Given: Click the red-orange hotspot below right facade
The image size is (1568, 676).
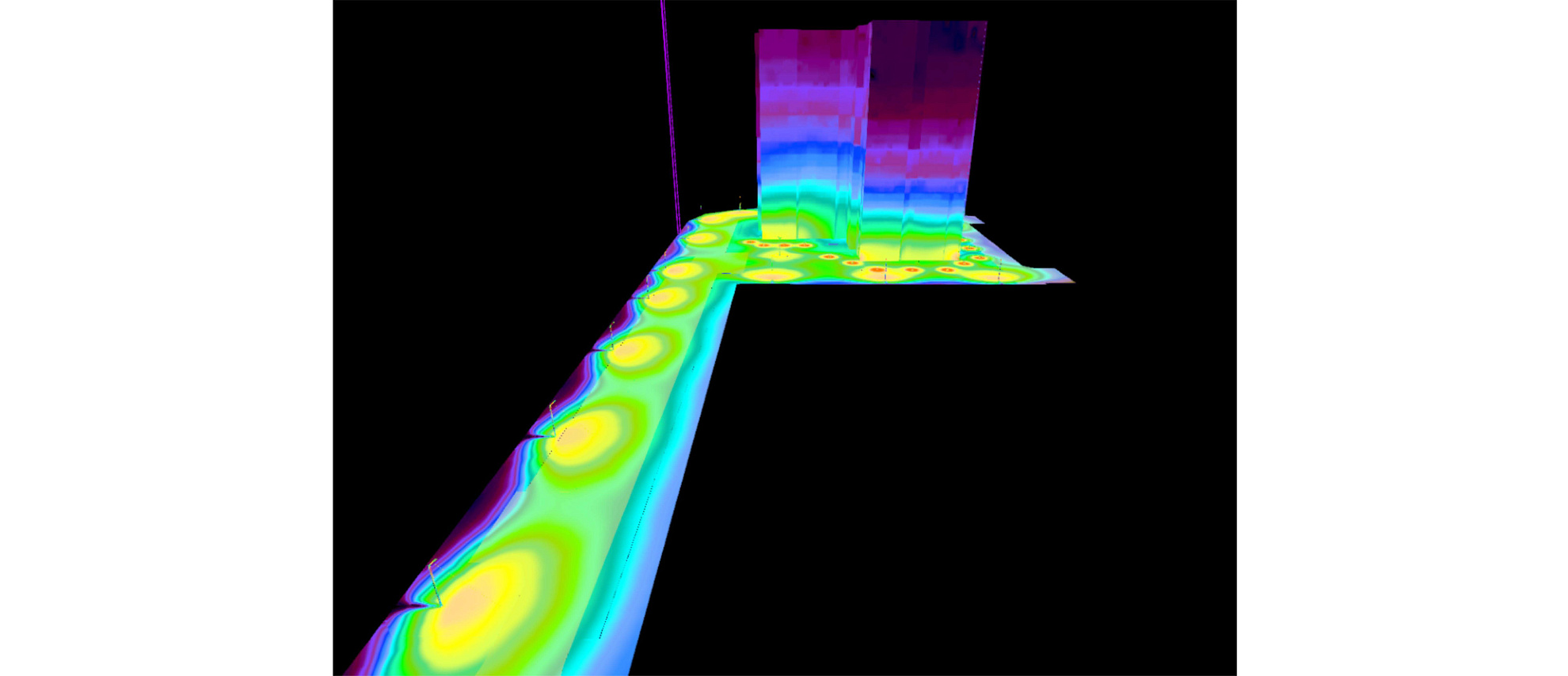Looking at the screenshot, I should click(877, 272).
